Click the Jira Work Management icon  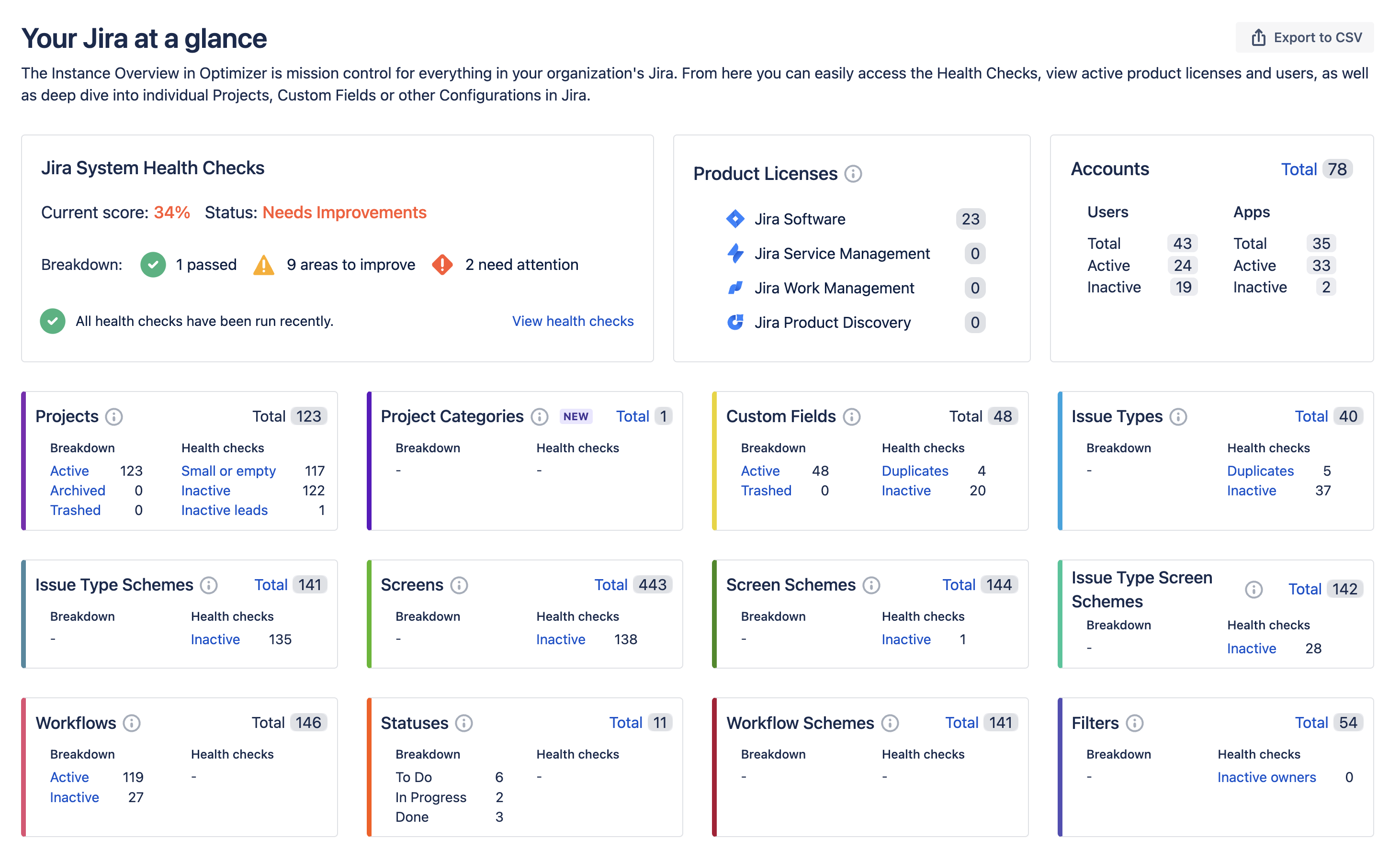tap(735, 288)
